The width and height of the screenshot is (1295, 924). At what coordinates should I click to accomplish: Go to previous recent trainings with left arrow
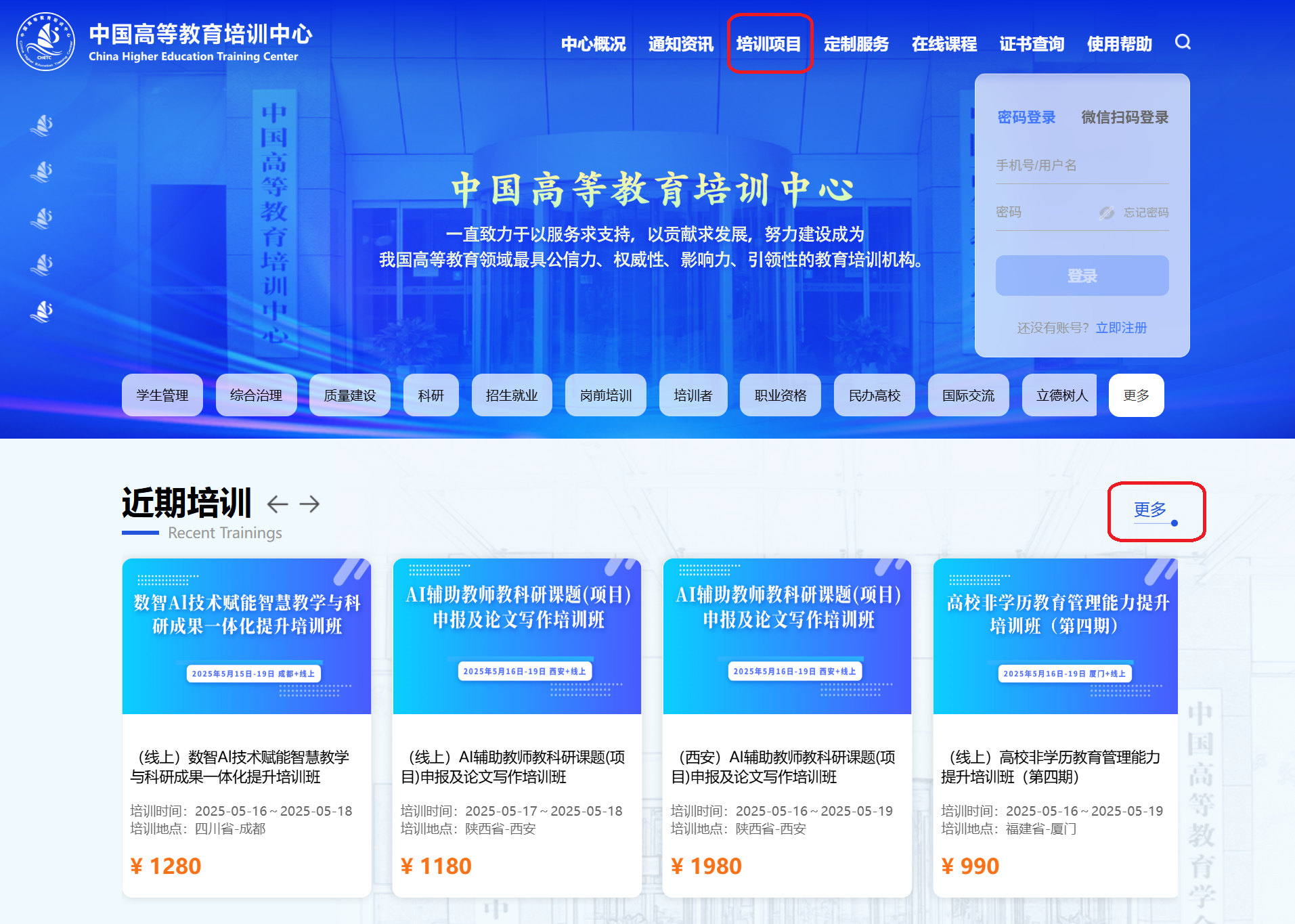(278, 504)
